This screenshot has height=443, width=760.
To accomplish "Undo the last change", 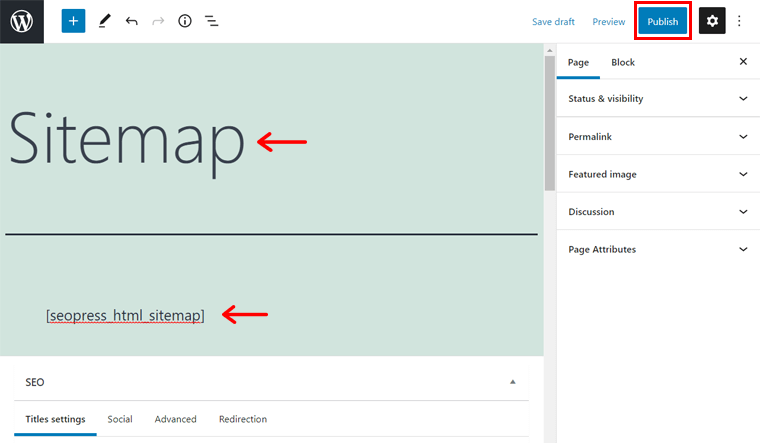I will pyautogui.click(x=131, y=21).
